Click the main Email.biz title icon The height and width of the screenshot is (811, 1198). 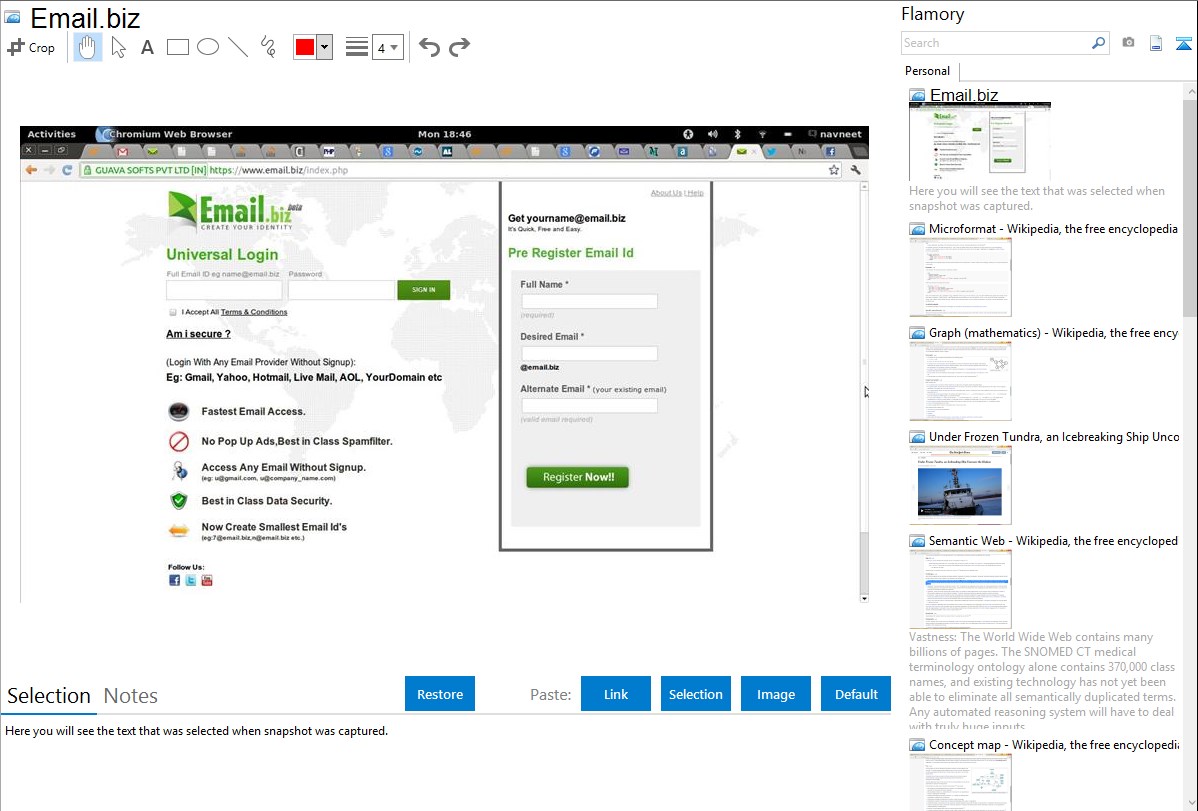coord(12,16)
